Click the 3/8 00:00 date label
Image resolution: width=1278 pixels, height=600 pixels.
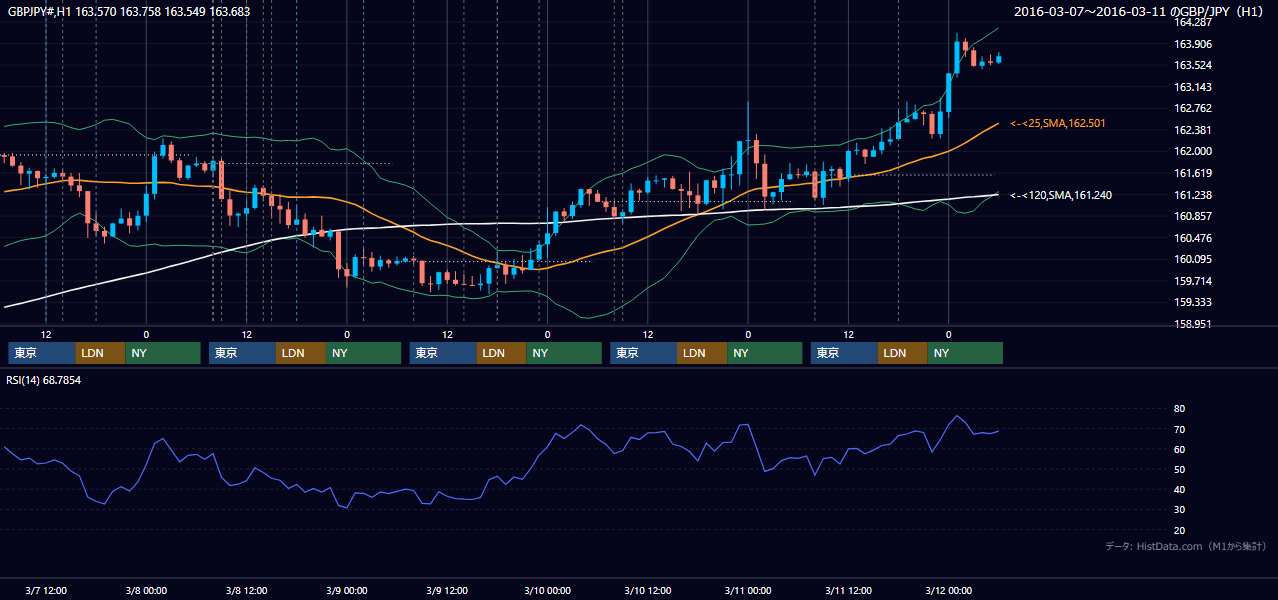click(x=146, y=590)
